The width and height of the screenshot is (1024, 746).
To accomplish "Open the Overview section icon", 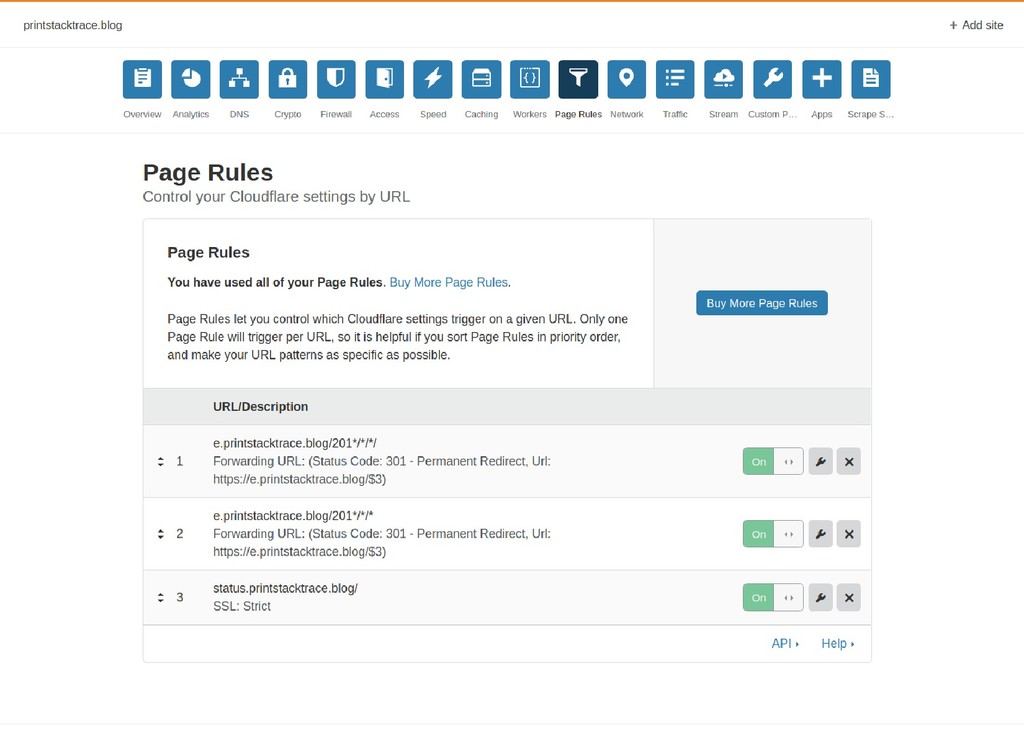I will tap(142, 79).
